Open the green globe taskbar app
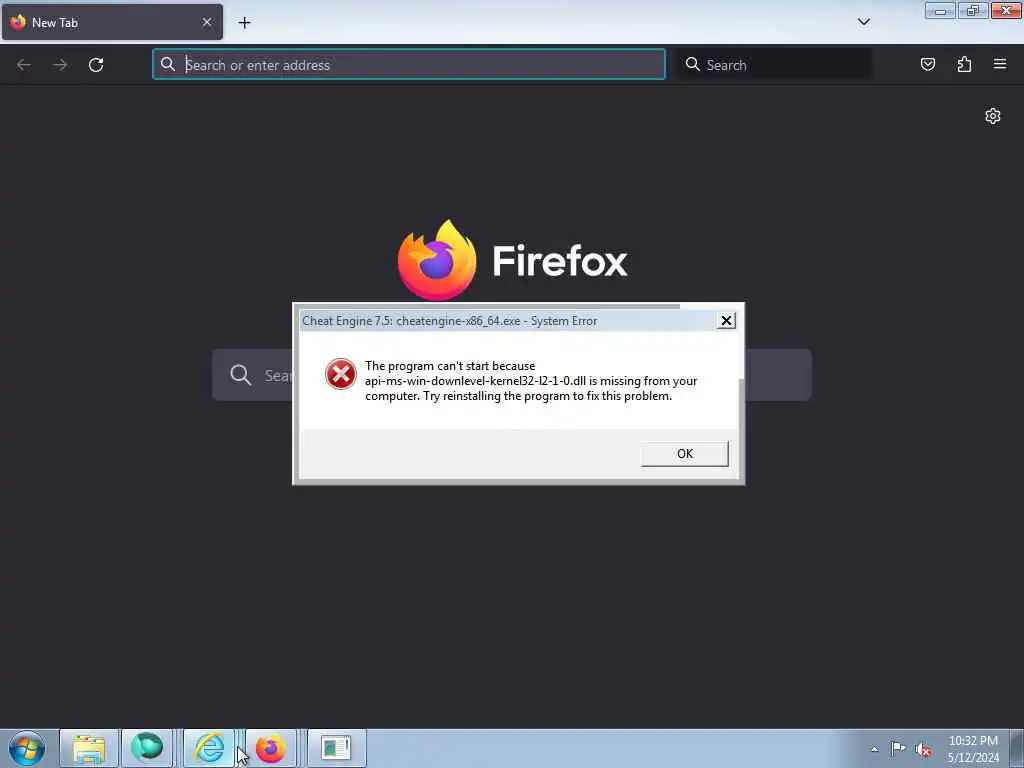The image size is (1024, 768). [147, 748]
